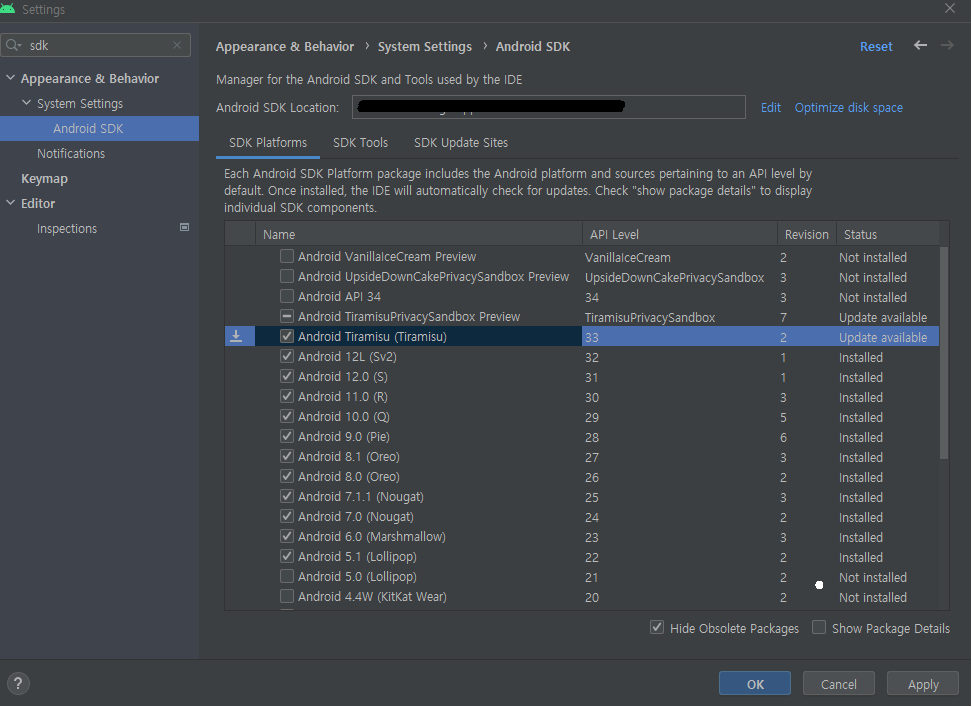Image resolution: width=972 pixels, height=707 pixels.
Task: Check Android VanillaIceCream Preview
Action: pos(286,256)
